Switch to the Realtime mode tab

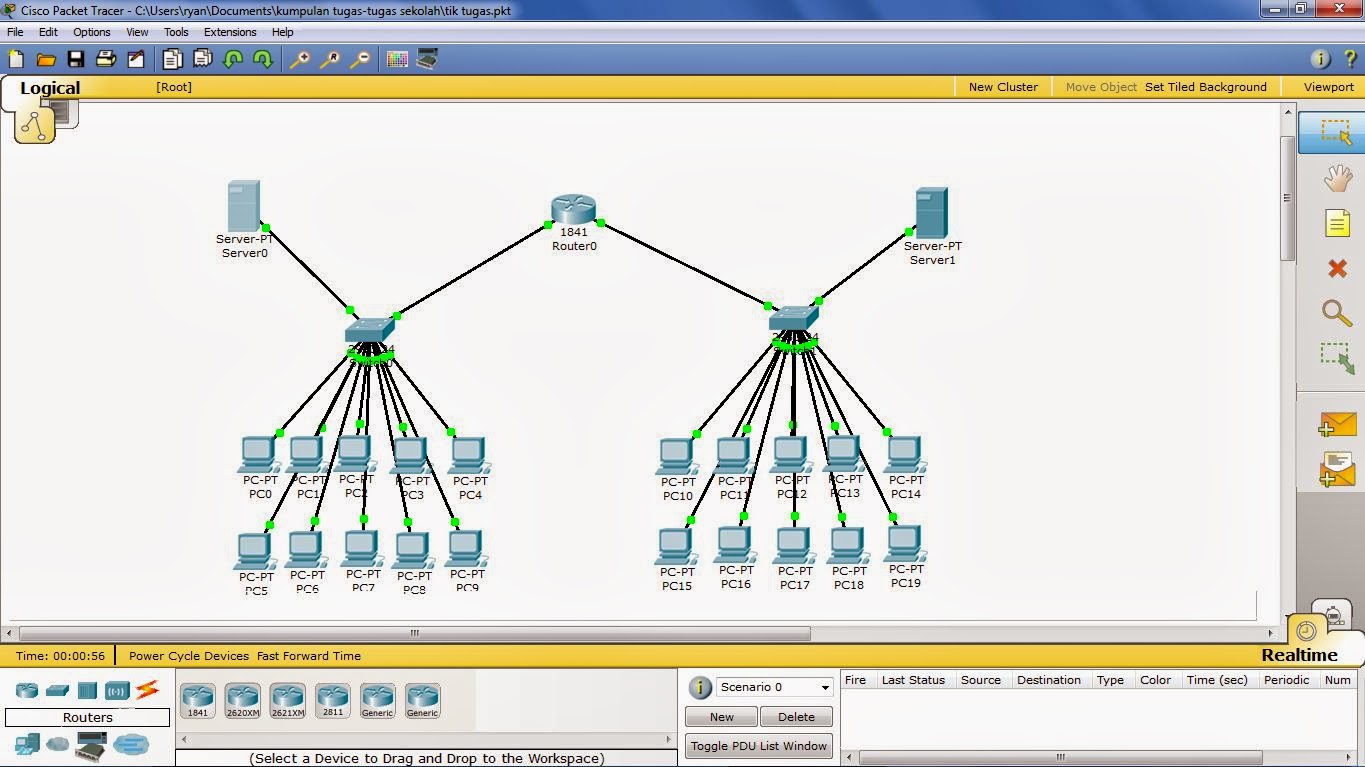[1299, 655]
